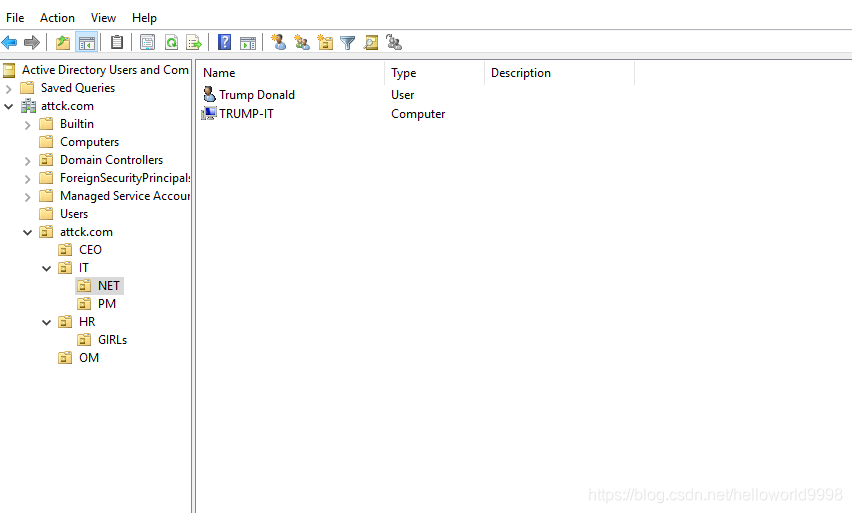Select the Builtin container
Screen dimensions: 852x513
77,124
